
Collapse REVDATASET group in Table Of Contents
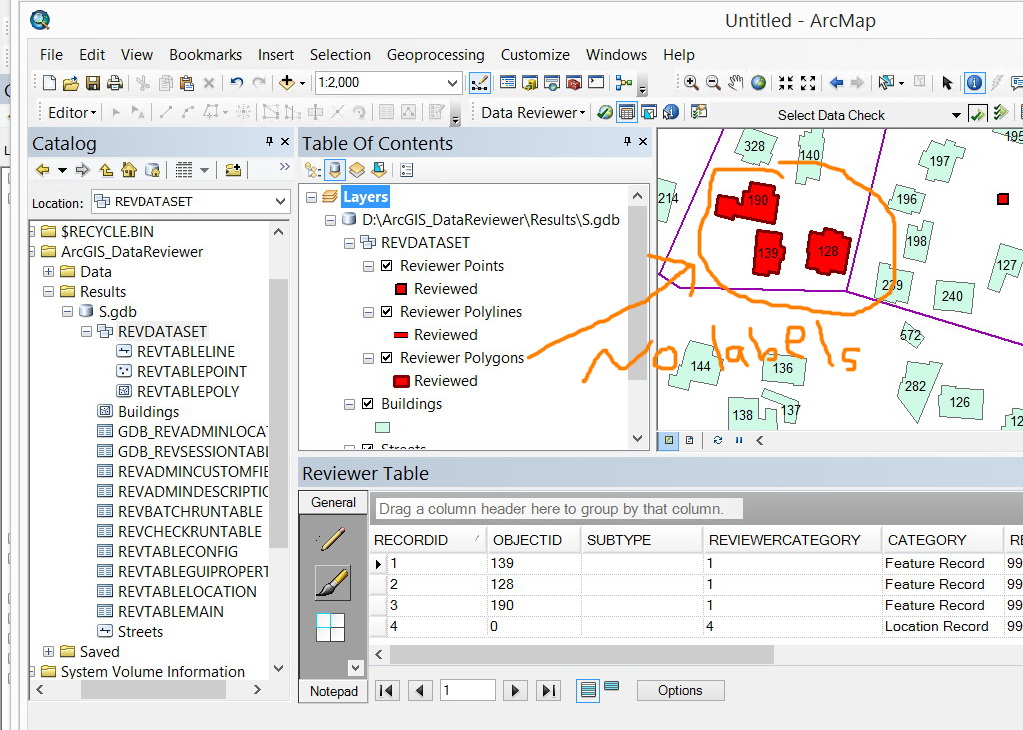(x=349, y=243)
